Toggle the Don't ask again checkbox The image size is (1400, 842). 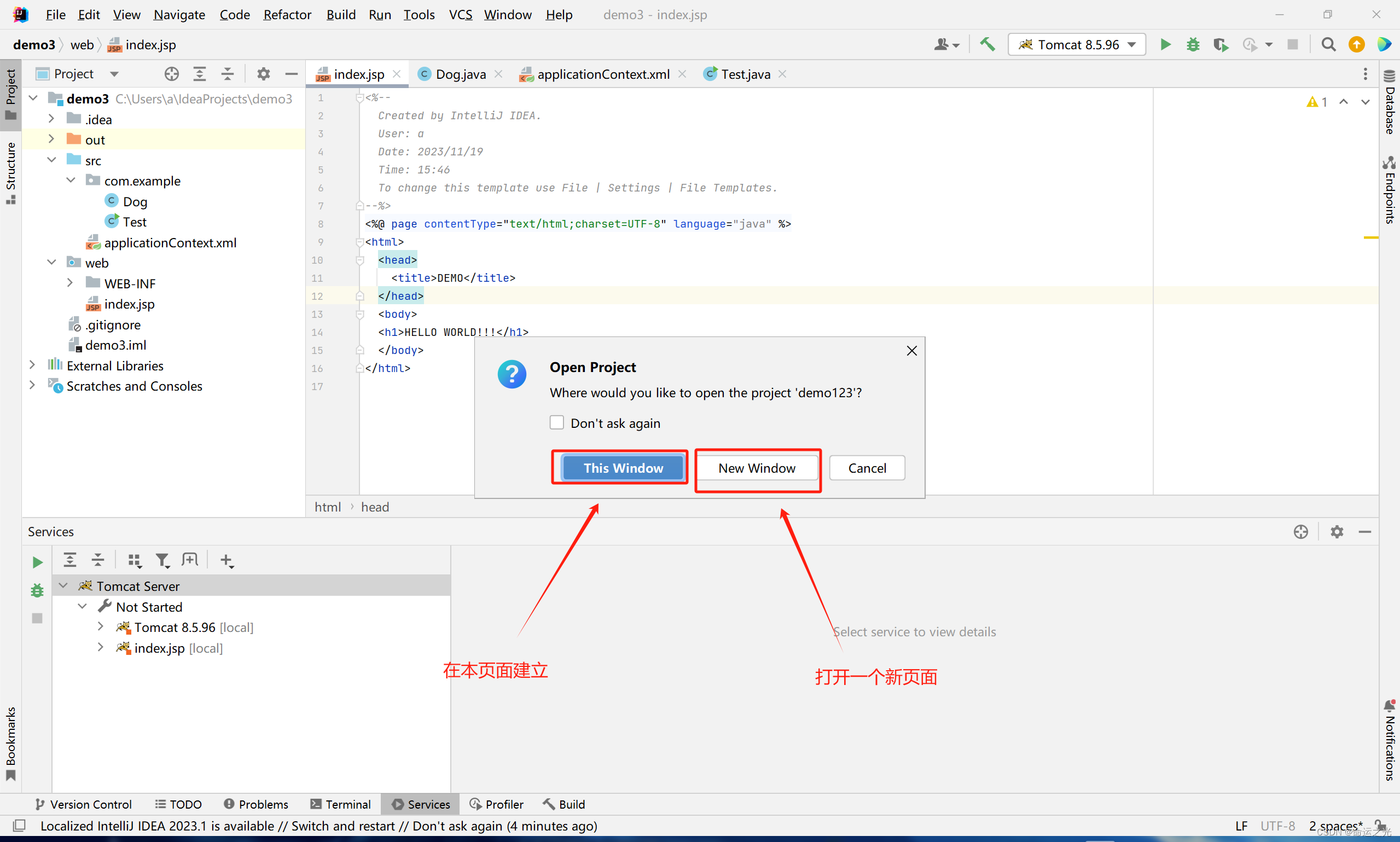(555, 423)
